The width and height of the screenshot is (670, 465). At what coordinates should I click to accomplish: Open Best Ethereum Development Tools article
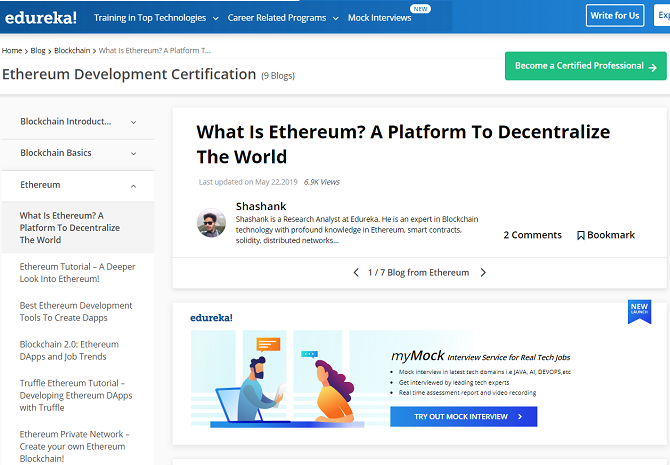pos(76,312)
